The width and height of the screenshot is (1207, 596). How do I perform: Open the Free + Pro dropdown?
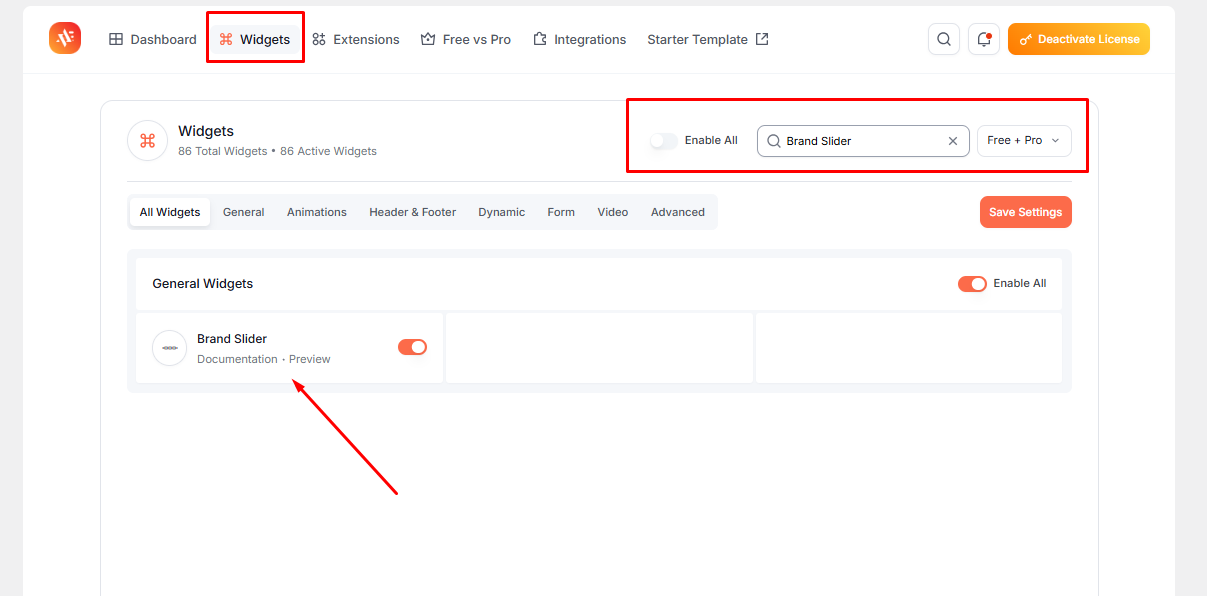point(1024,141)
